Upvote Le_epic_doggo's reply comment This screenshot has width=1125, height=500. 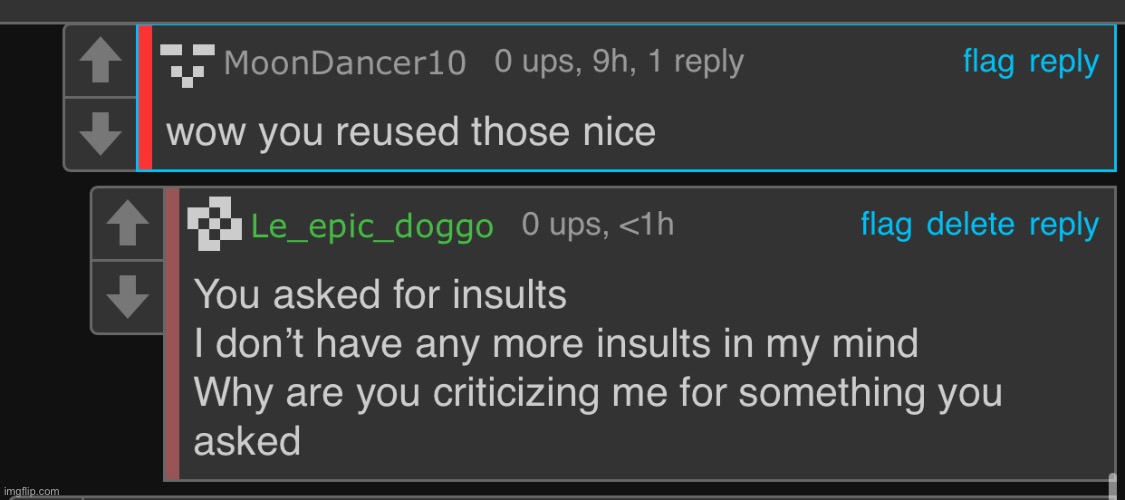tap(127, 225)
